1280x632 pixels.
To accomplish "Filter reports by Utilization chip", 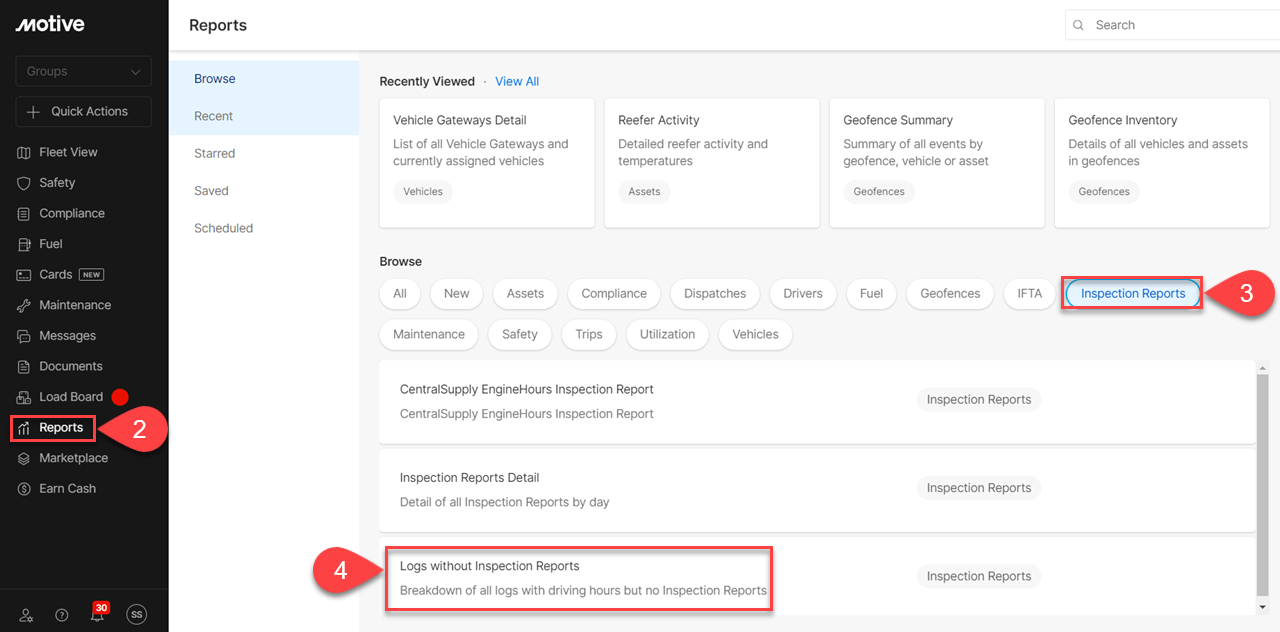I will click(x=667, y=334).
